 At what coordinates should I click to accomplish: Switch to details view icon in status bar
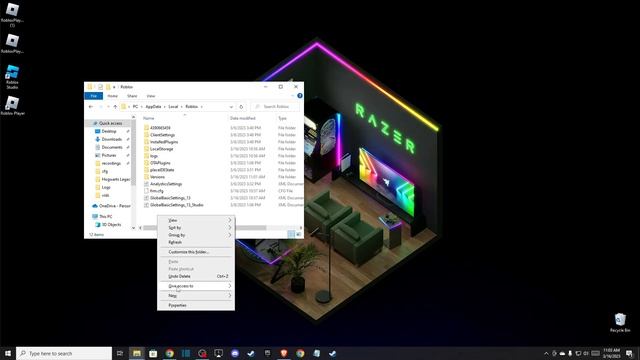coord(291,234)
